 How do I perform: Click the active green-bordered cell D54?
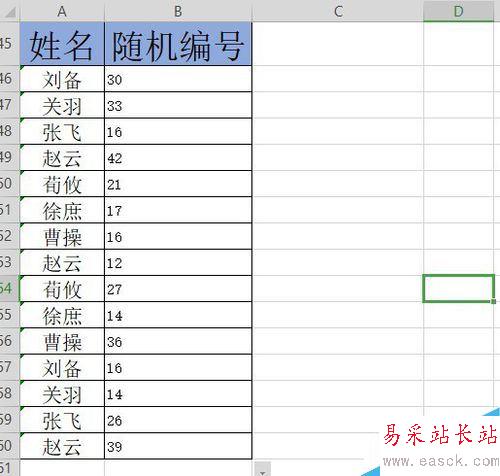tap(458, 289)
